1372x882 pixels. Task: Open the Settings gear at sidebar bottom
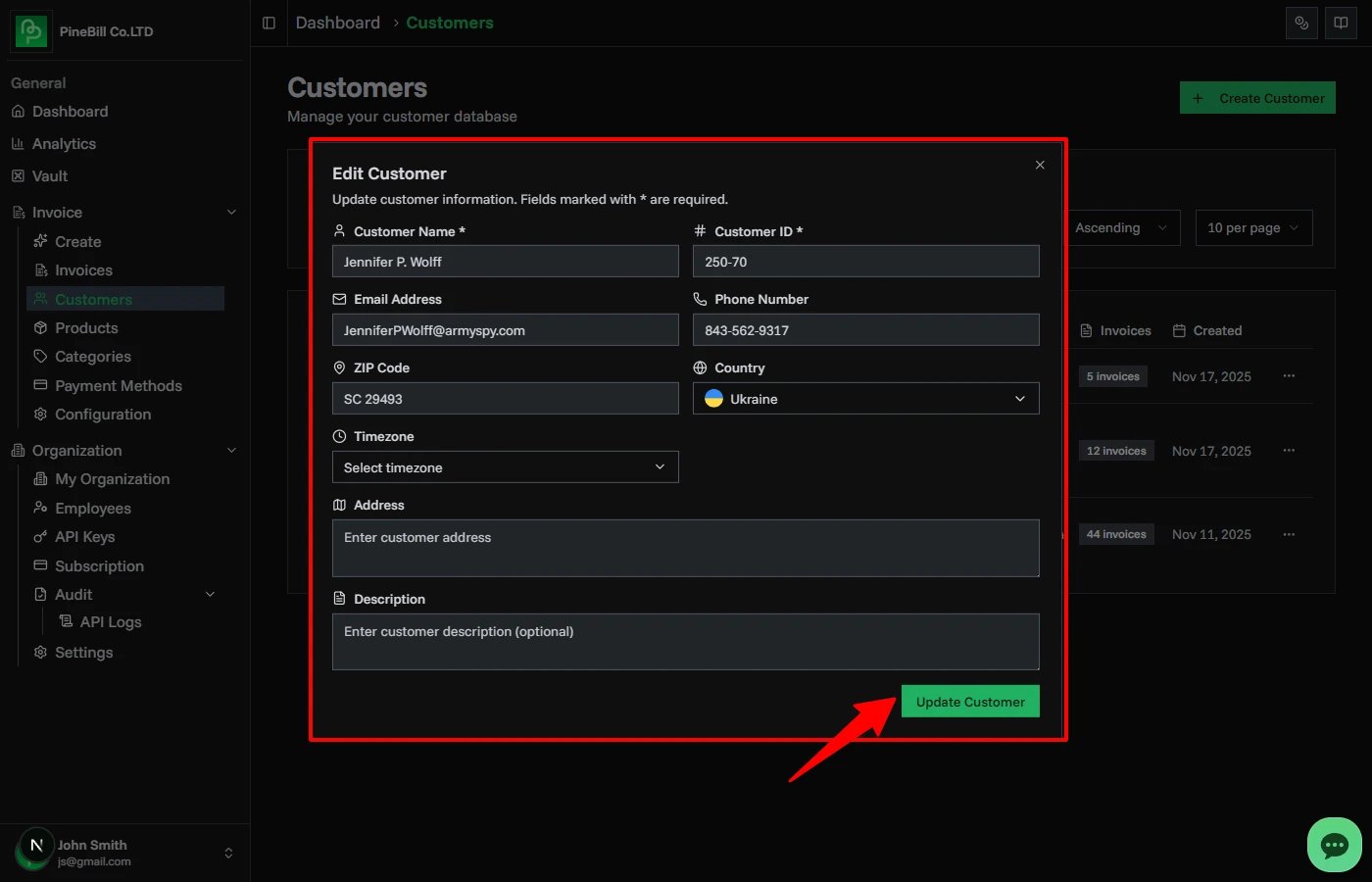coord(84,652)
